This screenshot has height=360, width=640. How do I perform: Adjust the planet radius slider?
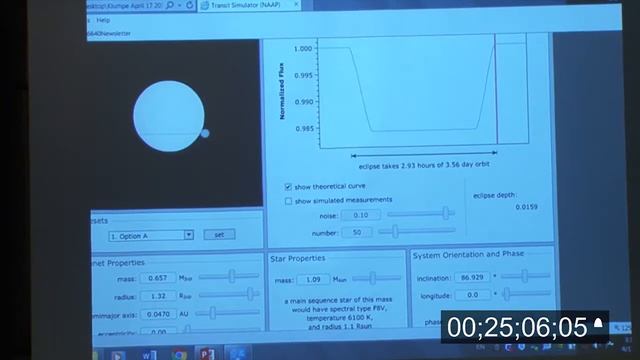tap(251, 294)
